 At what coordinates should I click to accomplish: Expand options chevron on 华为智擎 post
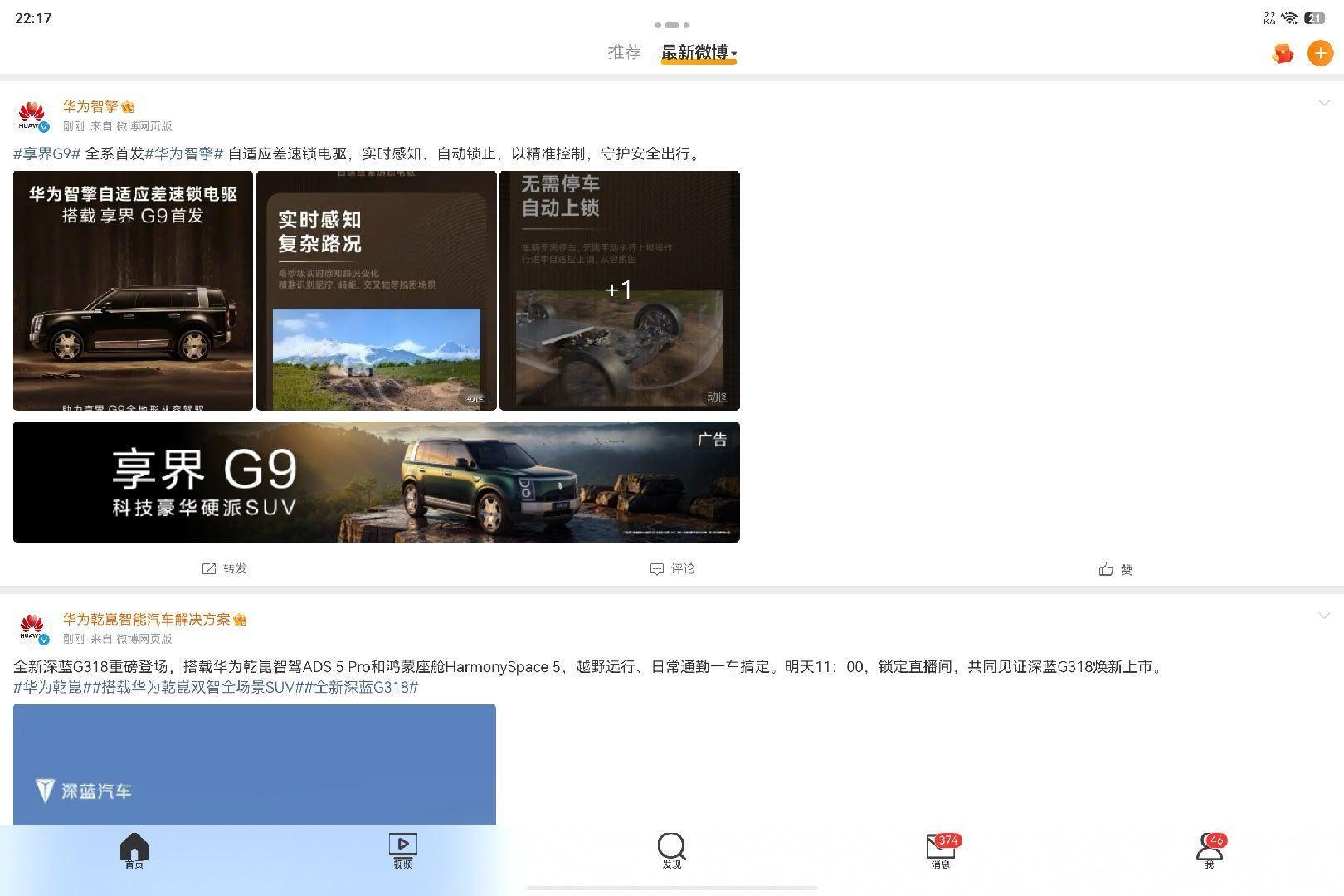tap(1324, 103)
